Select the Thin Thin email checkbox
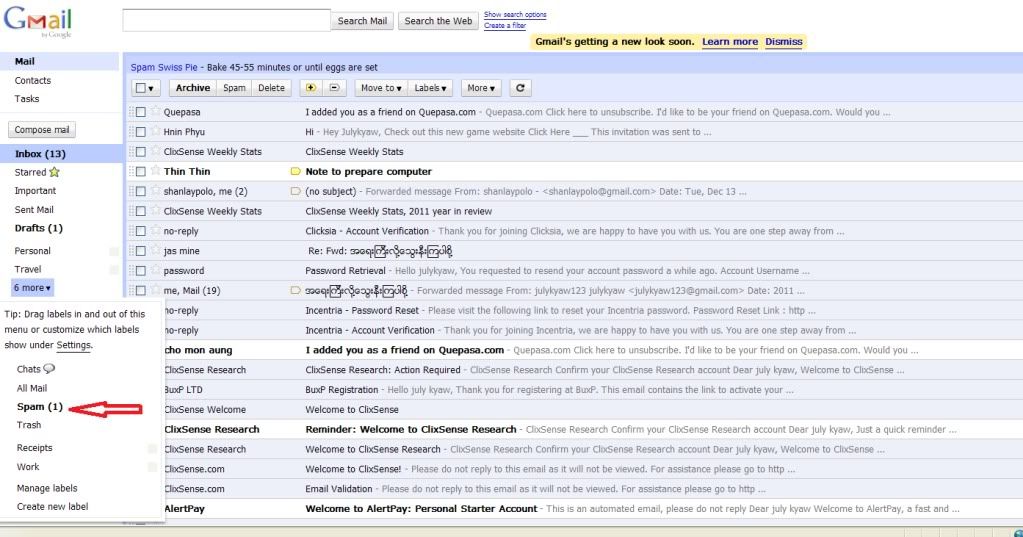 [x=140, y=172]
